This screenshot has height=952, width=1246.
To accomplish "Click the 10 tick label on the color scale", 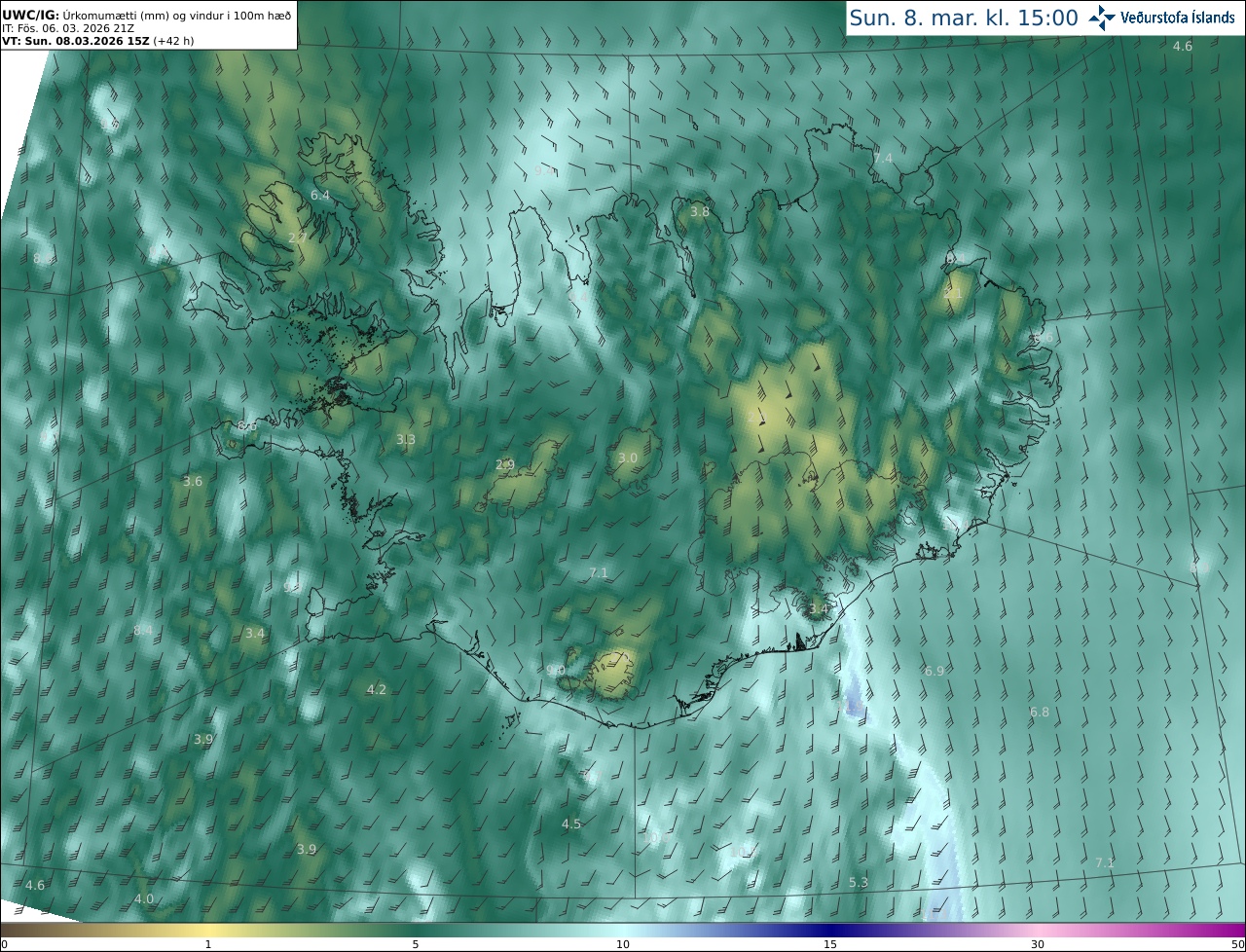I will tap(623, 944).
